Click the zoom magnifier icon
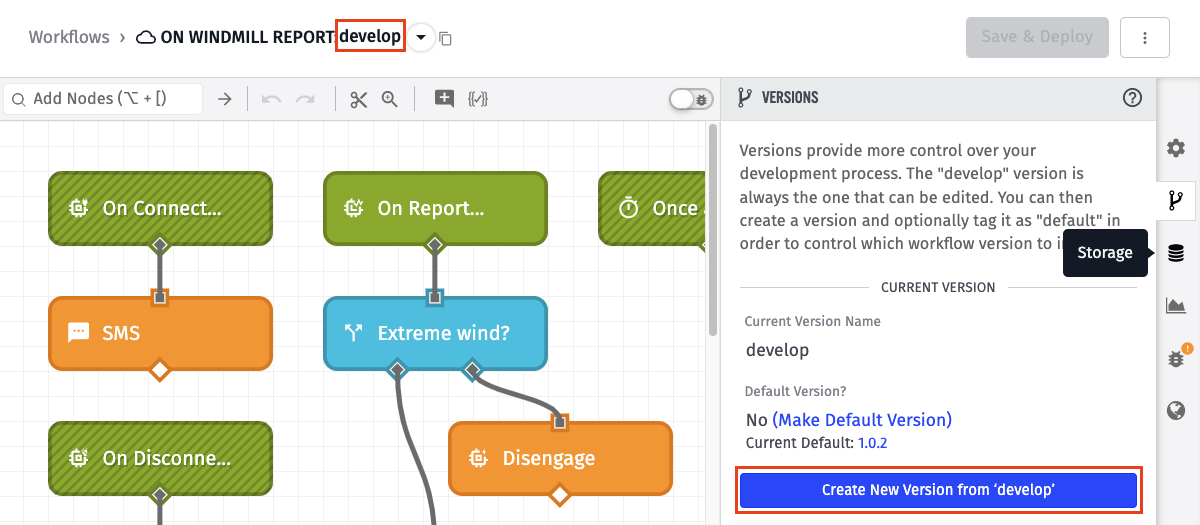This screenshot has width=1200, height=525. [390, 99]
